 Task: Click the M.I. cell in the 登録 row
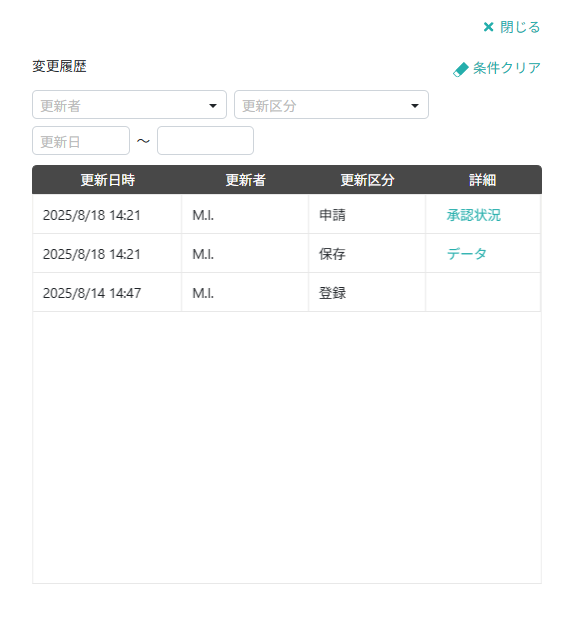[245, 292]
